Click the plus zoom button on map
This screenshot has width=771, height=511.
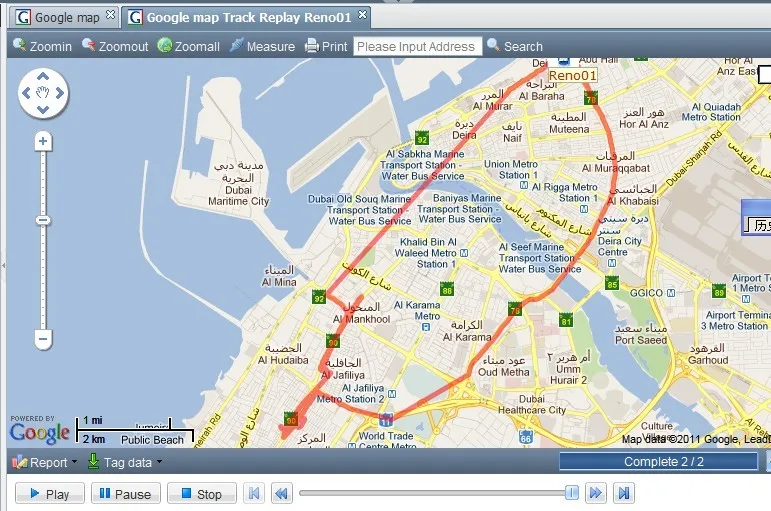click(43, 142)
